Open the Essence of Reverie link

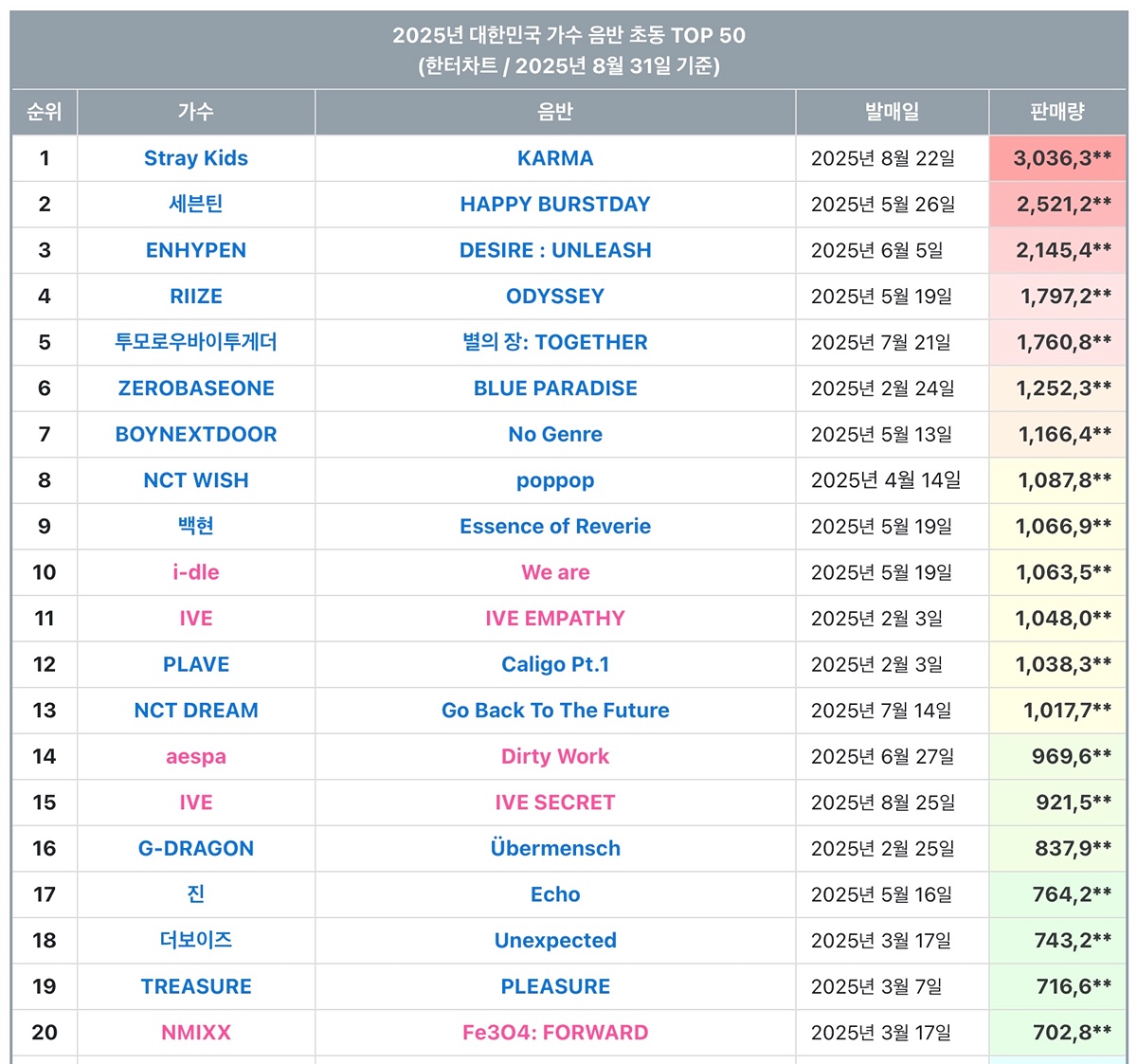(555, 527)
